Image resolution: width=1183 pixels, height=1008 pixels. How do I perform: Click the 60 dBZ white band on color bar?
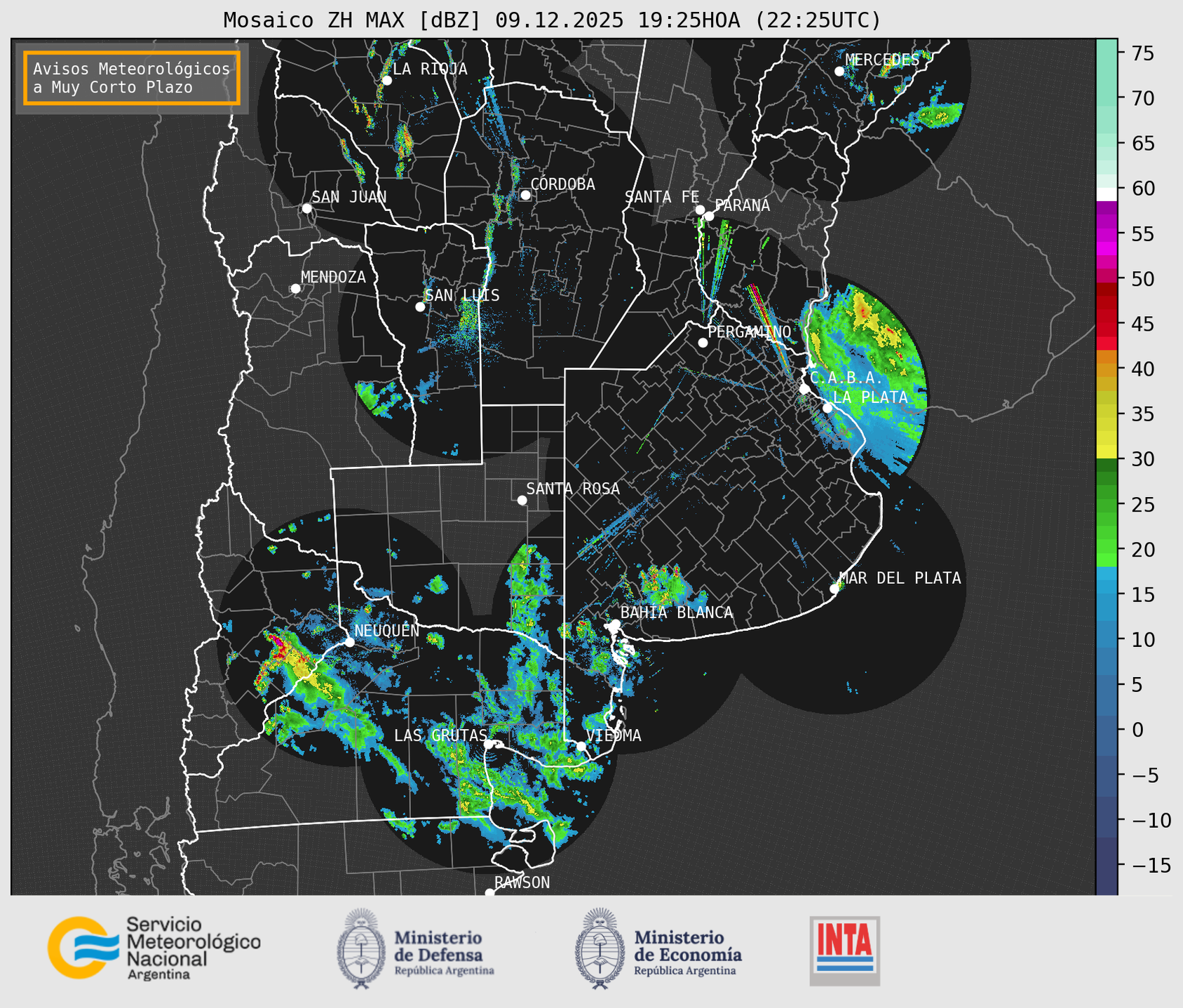point(1107,194)
